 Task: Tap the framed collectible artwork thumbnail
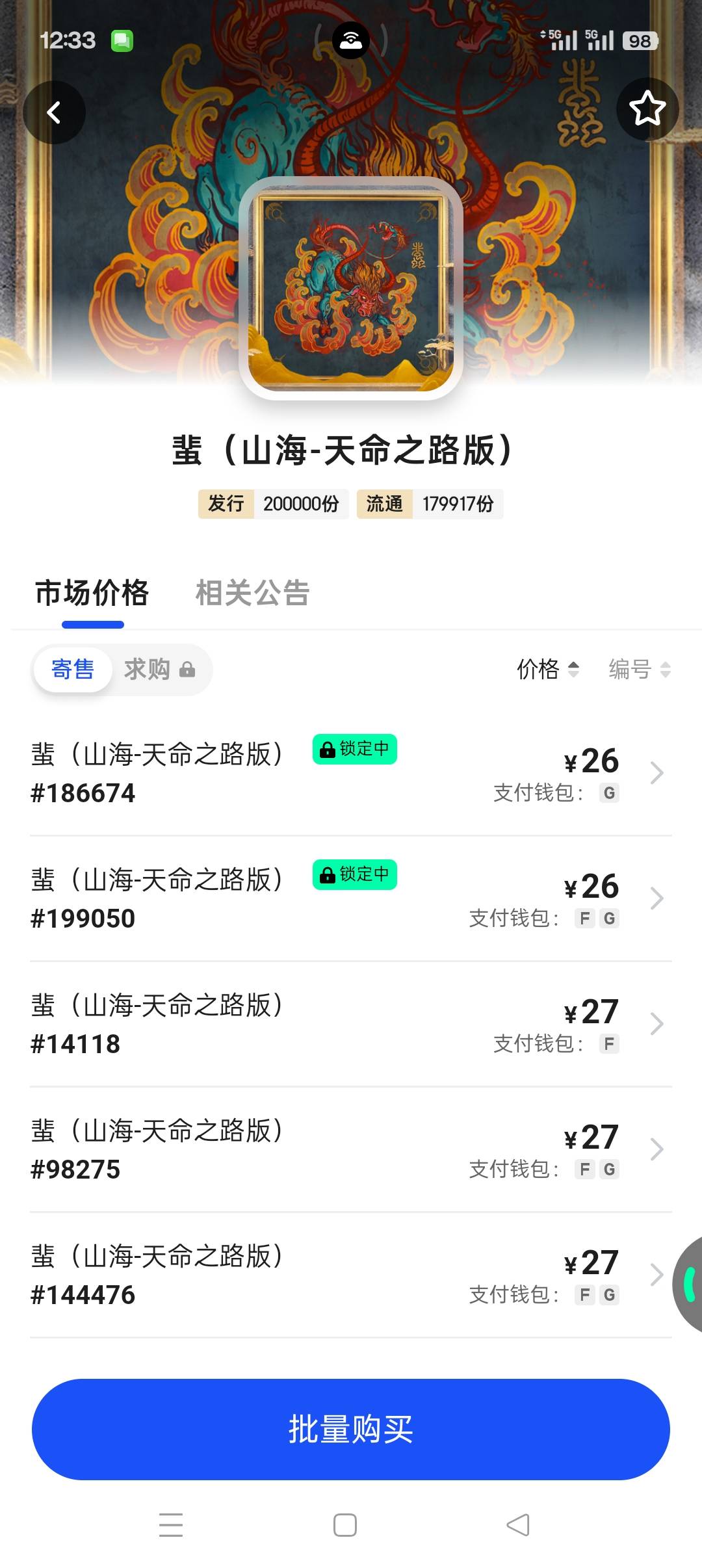(x=351, y=288)
